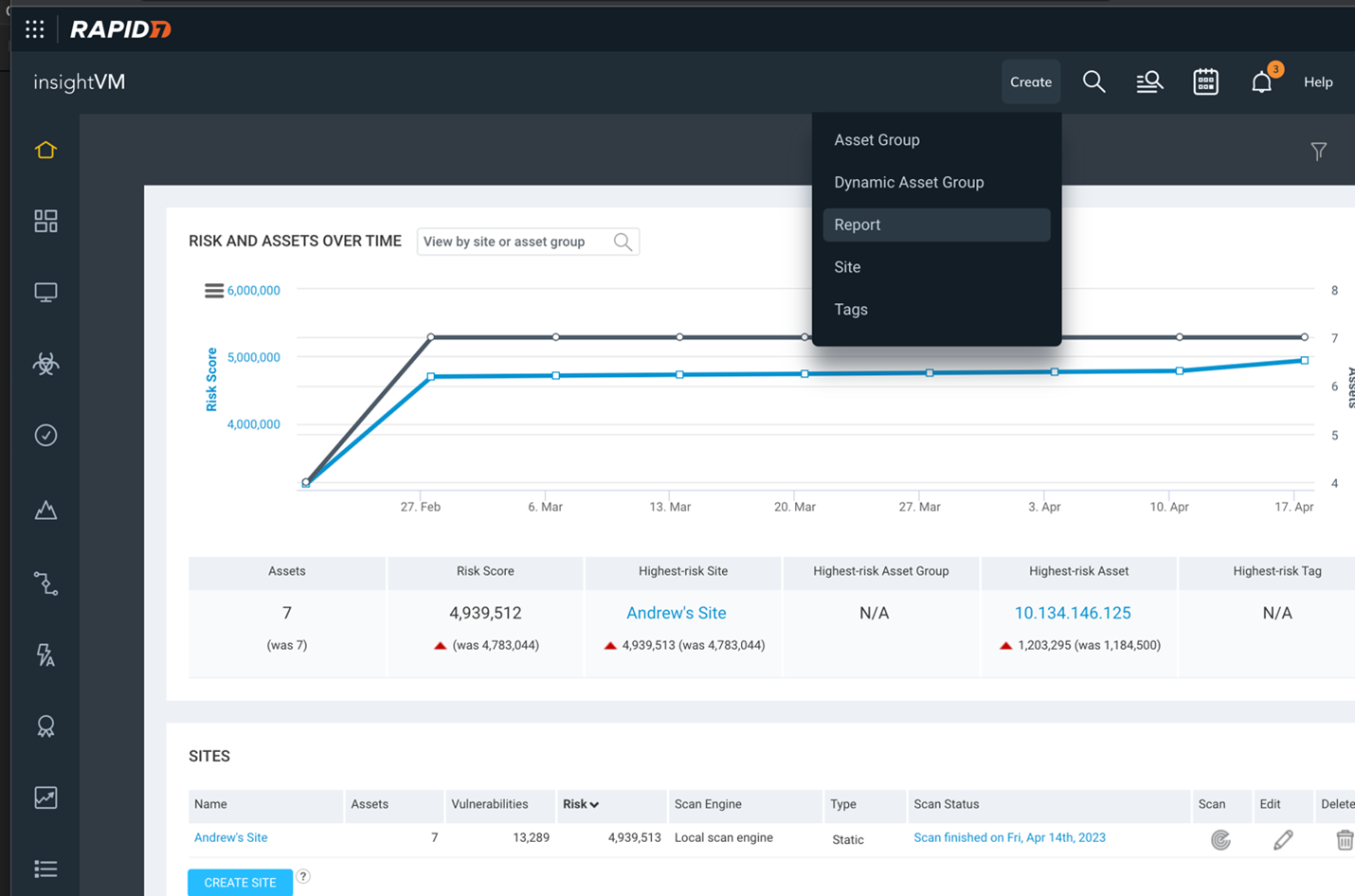This screenshot has width=1355, height=896.
Task: Click the magnifier search icon in header
Action: pos(1093,82)
